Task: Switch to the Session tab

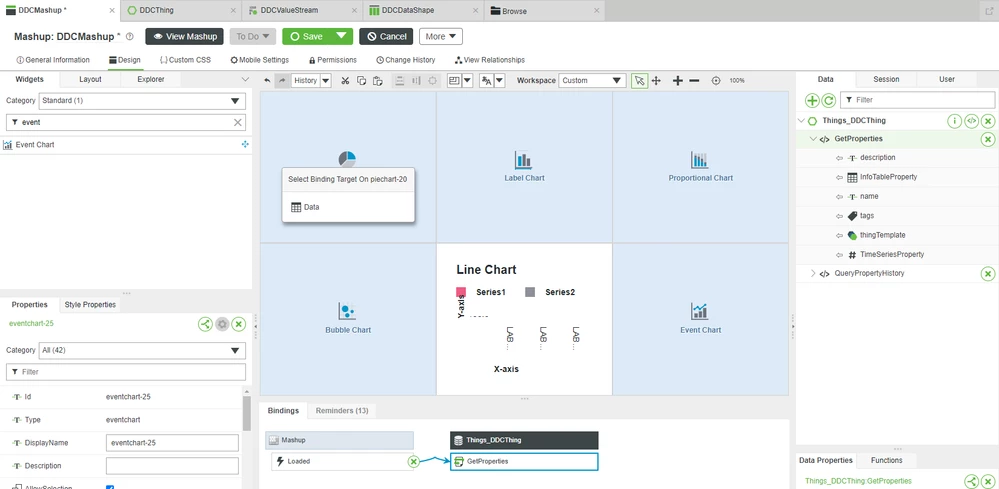Action: pos(886,80)
